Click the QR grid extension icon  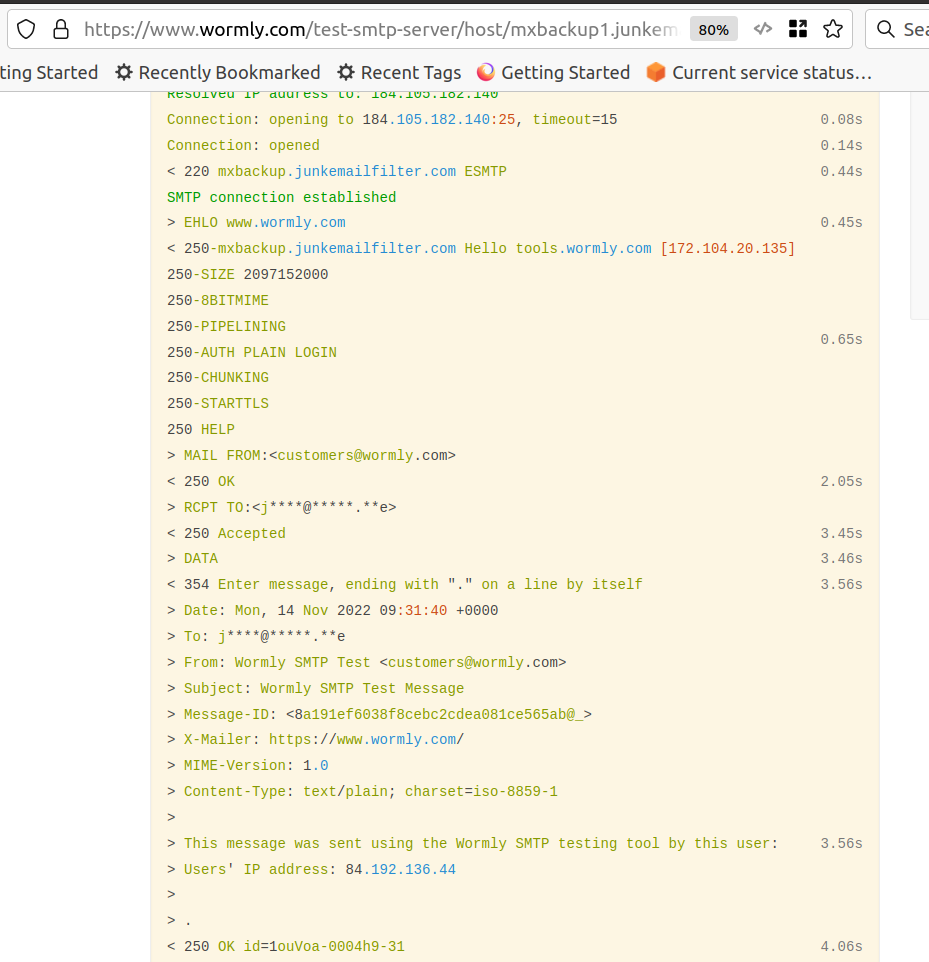(798, 29)
